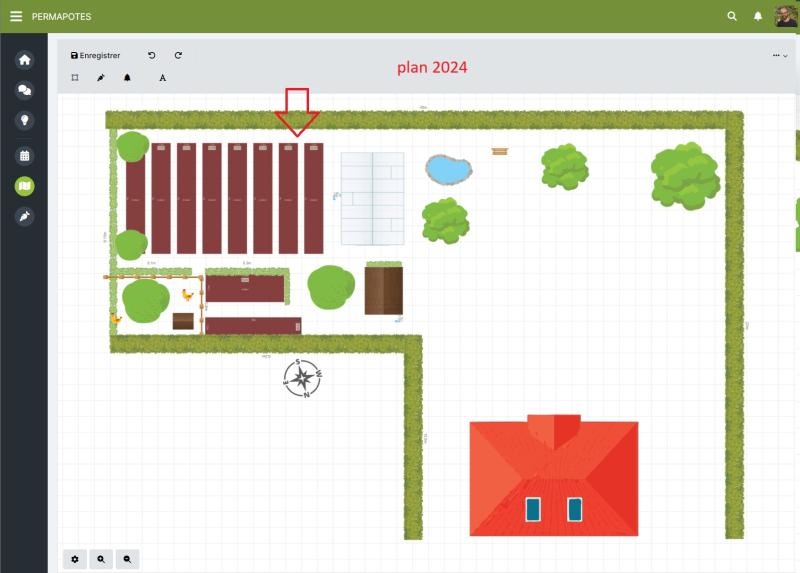
Task: Open the hamburger menu next to PERMAPOTES
Action: pos(16,16)
